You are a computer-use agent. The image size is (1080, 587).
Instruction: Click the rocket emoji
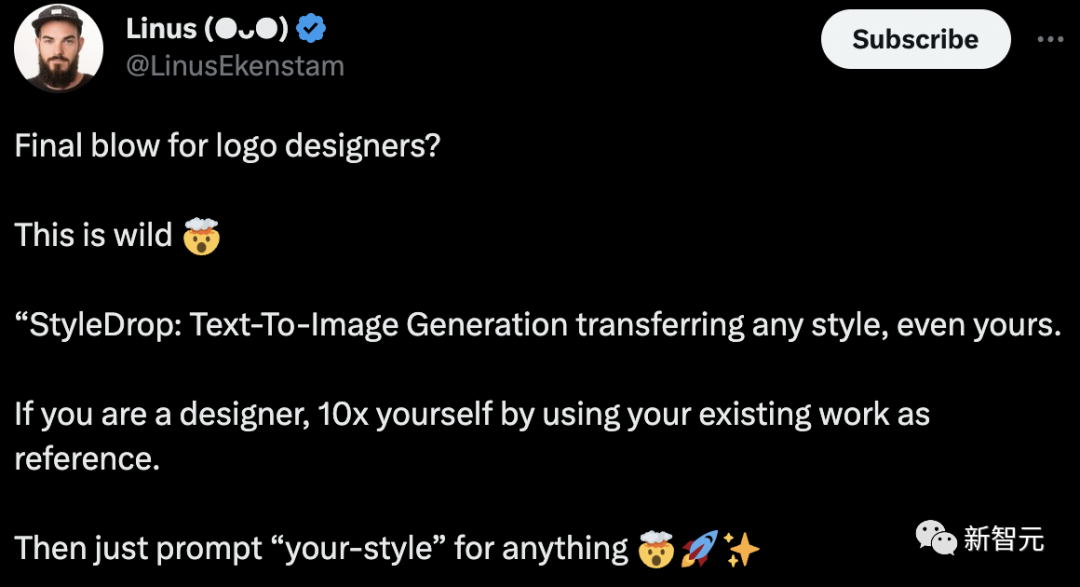[699, 549]
